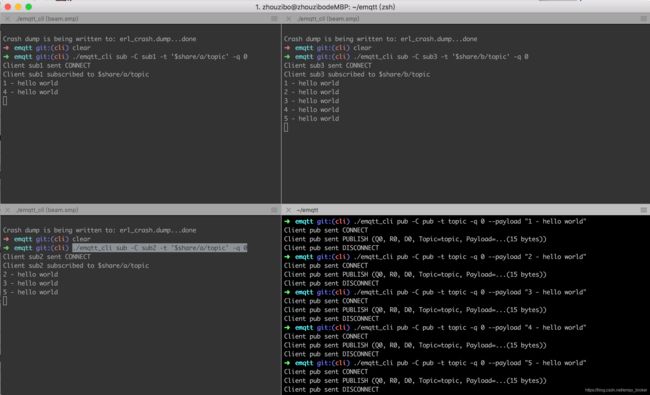The width and height of the screenshot is (650, 395).
Task: Click '2 - hello world' in sub2 pane
Action: [x=30, y=274]
